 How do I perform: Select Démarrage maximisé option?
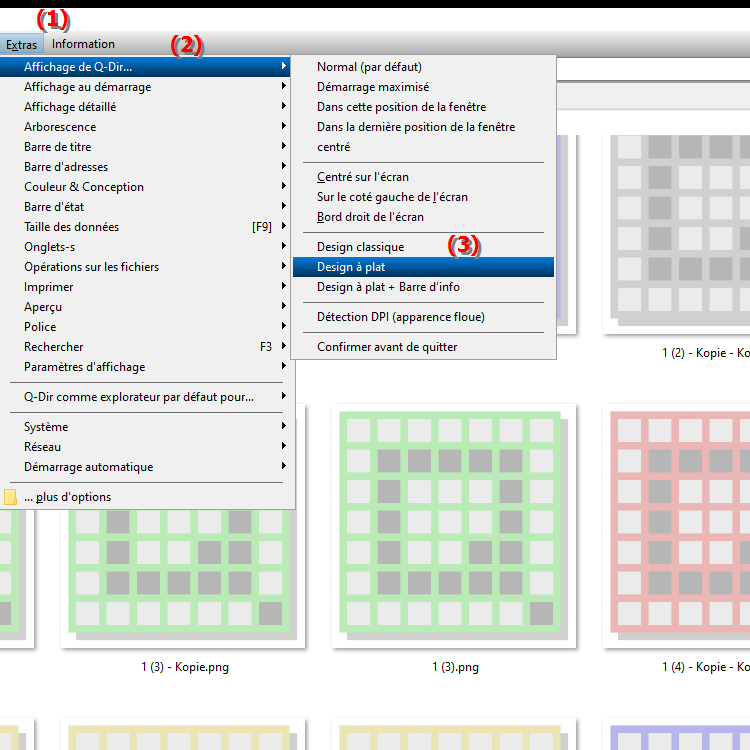tap(423, 87)
